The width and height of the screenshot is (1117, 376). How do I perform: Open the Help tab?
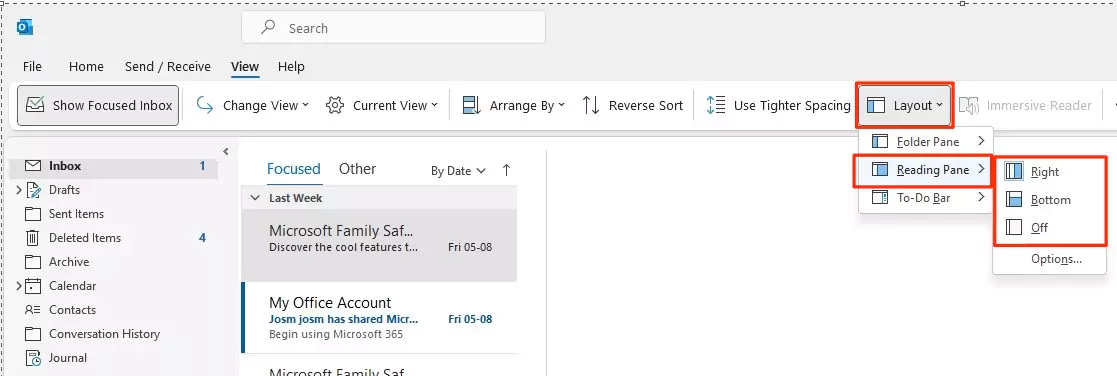point(291,66)
